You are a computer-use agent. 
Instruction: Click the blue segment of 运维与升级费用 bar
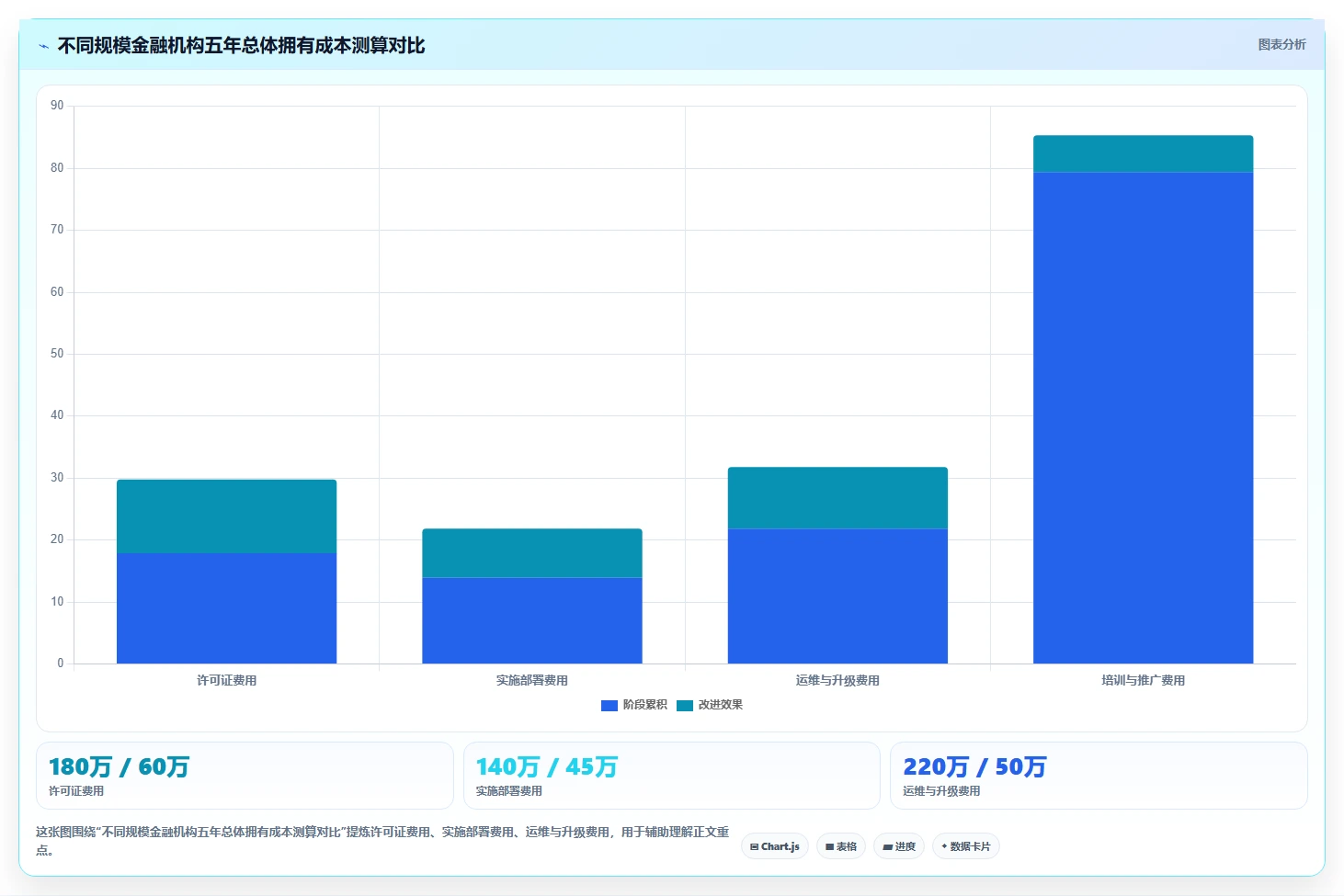tap(837, 595)
